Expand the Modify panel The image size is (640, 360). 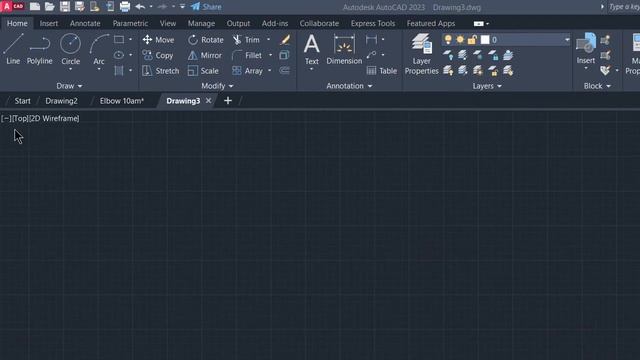tap(217, 86)
